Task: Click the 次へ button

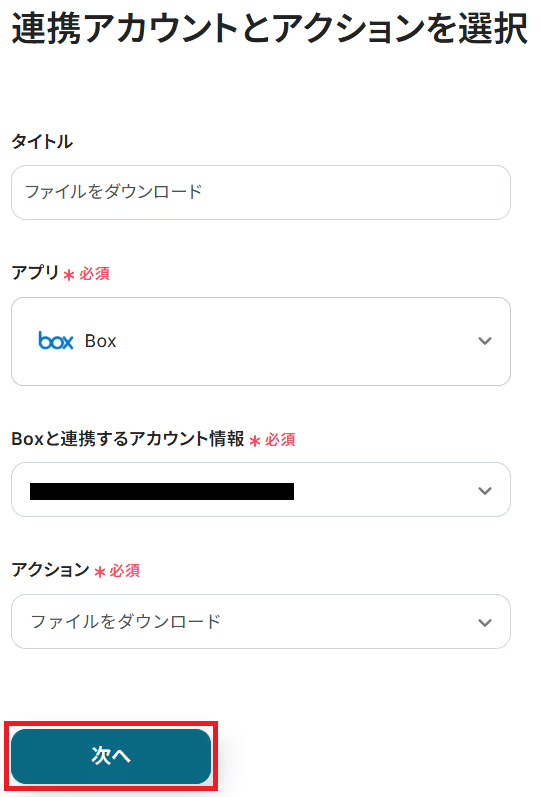Action: [111, 756]
